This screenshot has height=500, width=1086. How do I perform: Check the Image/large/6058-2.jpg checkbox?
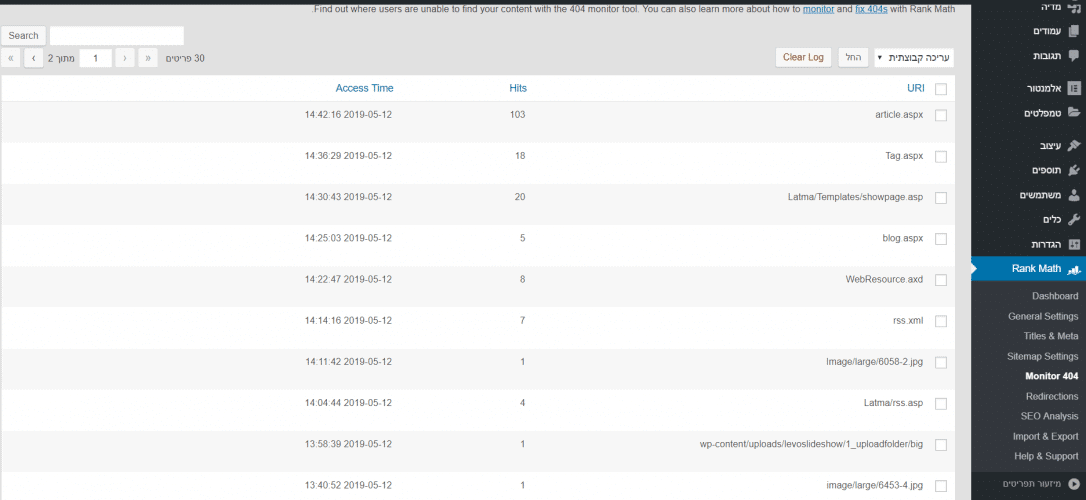[x=941, y=363]
